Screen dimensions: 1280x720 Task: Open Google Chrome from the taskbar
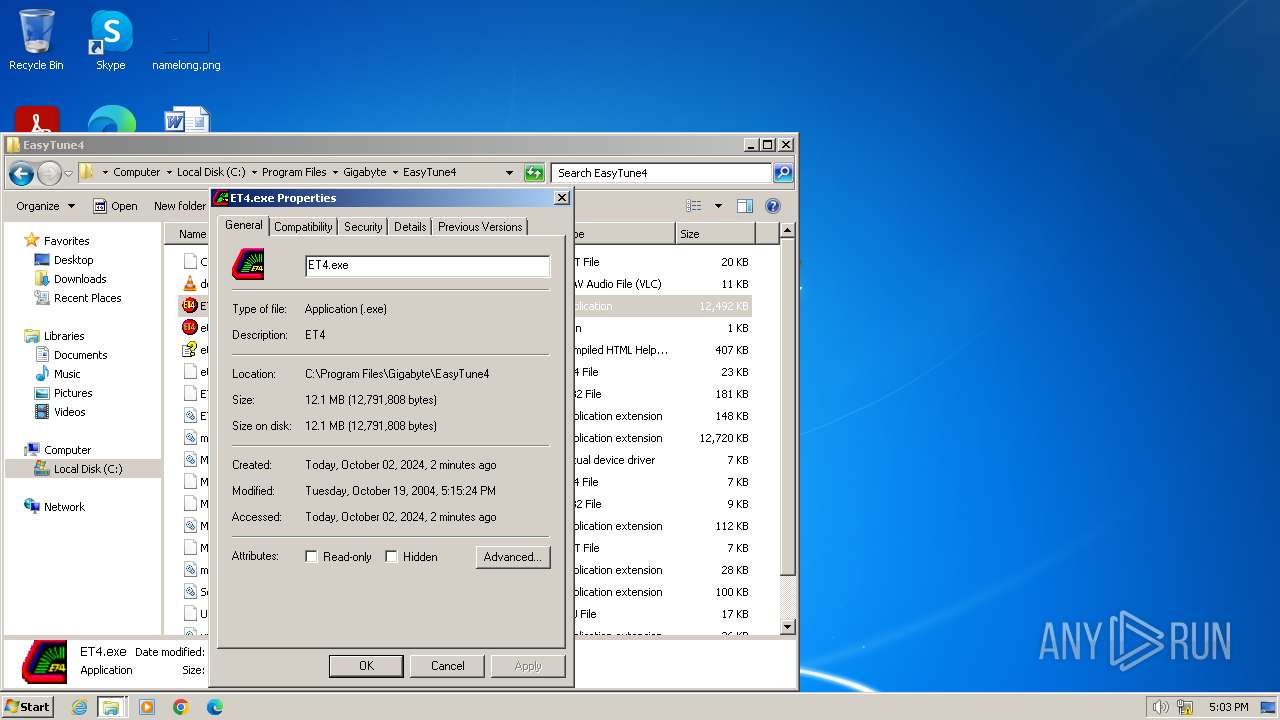181,707
